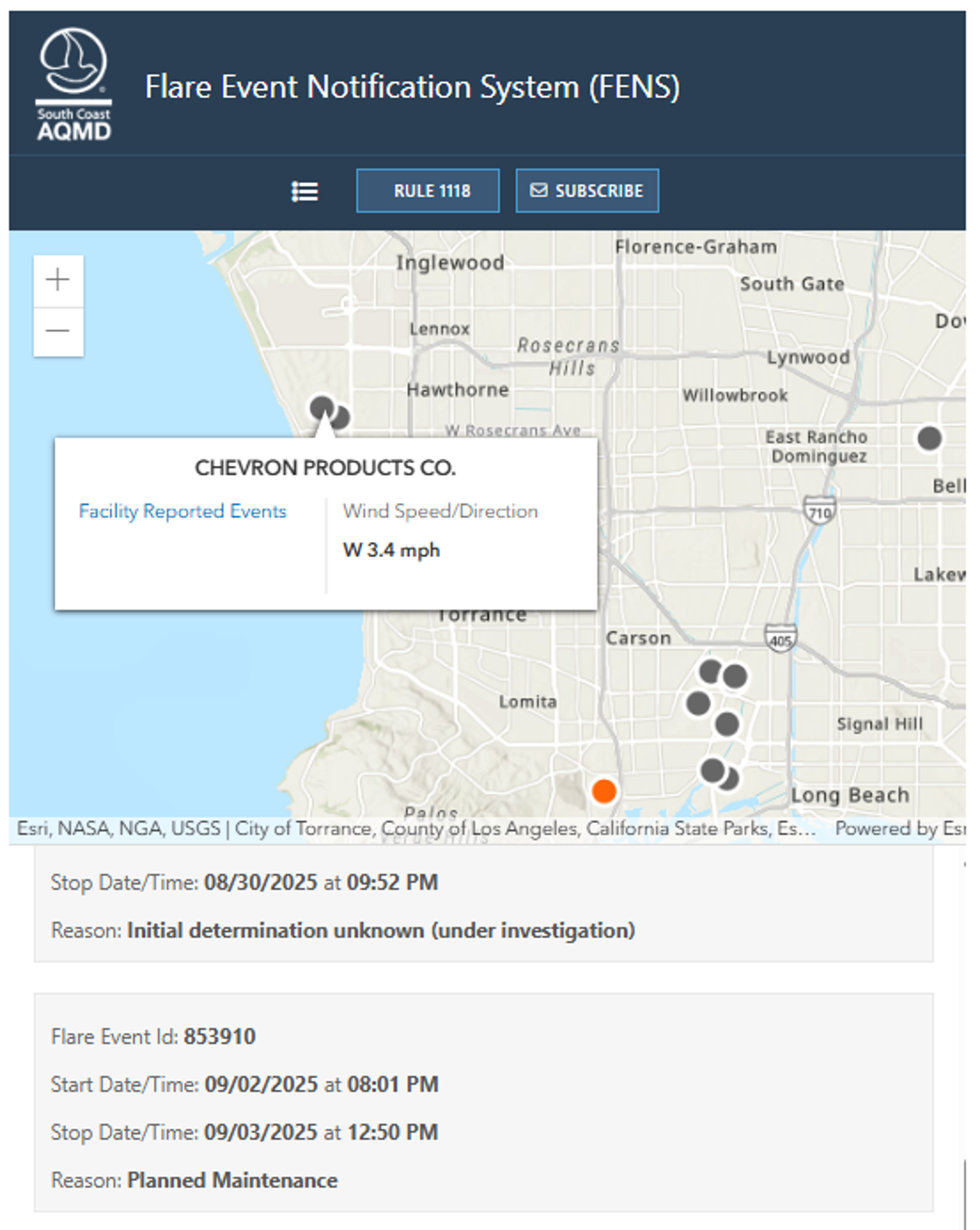Click the CHEVRON PRODUCTS CO. popup title

pyautogui.click(x=325, y=468)
